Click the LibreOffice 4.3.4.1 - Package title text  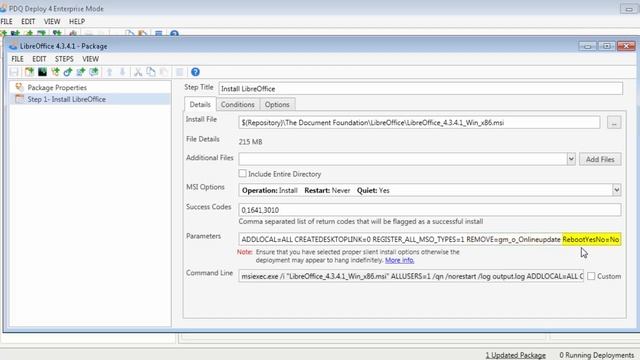(64, 46)
